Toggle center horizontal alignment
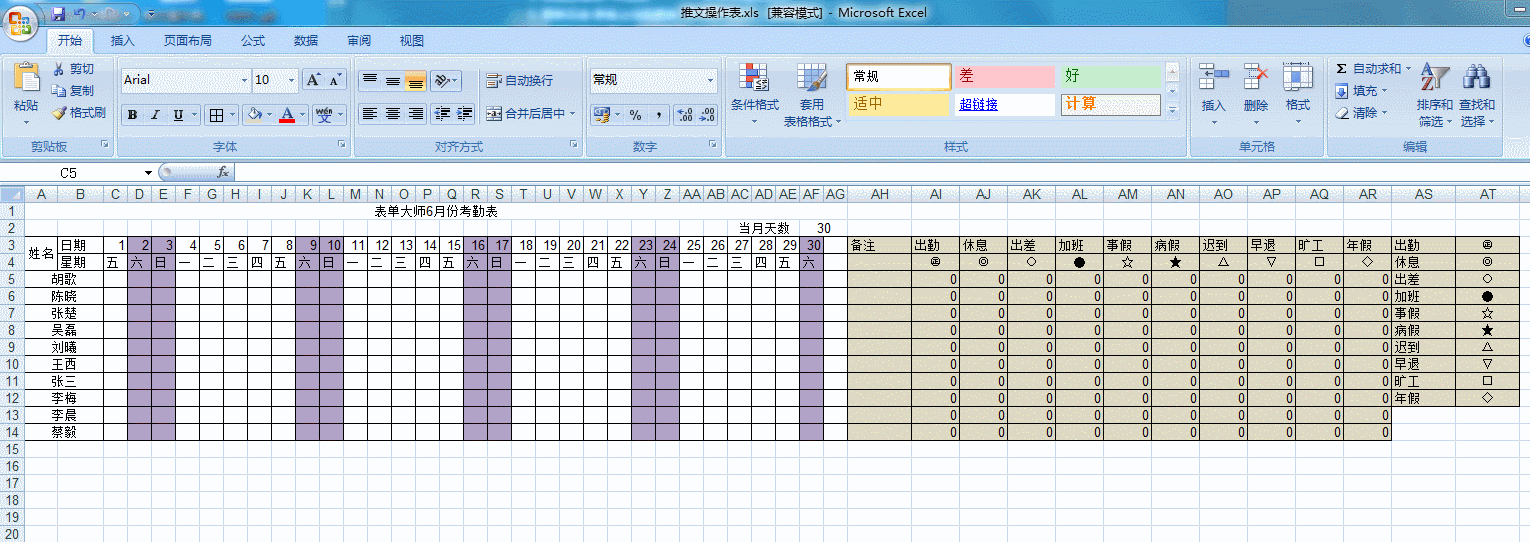 [393, 114]
